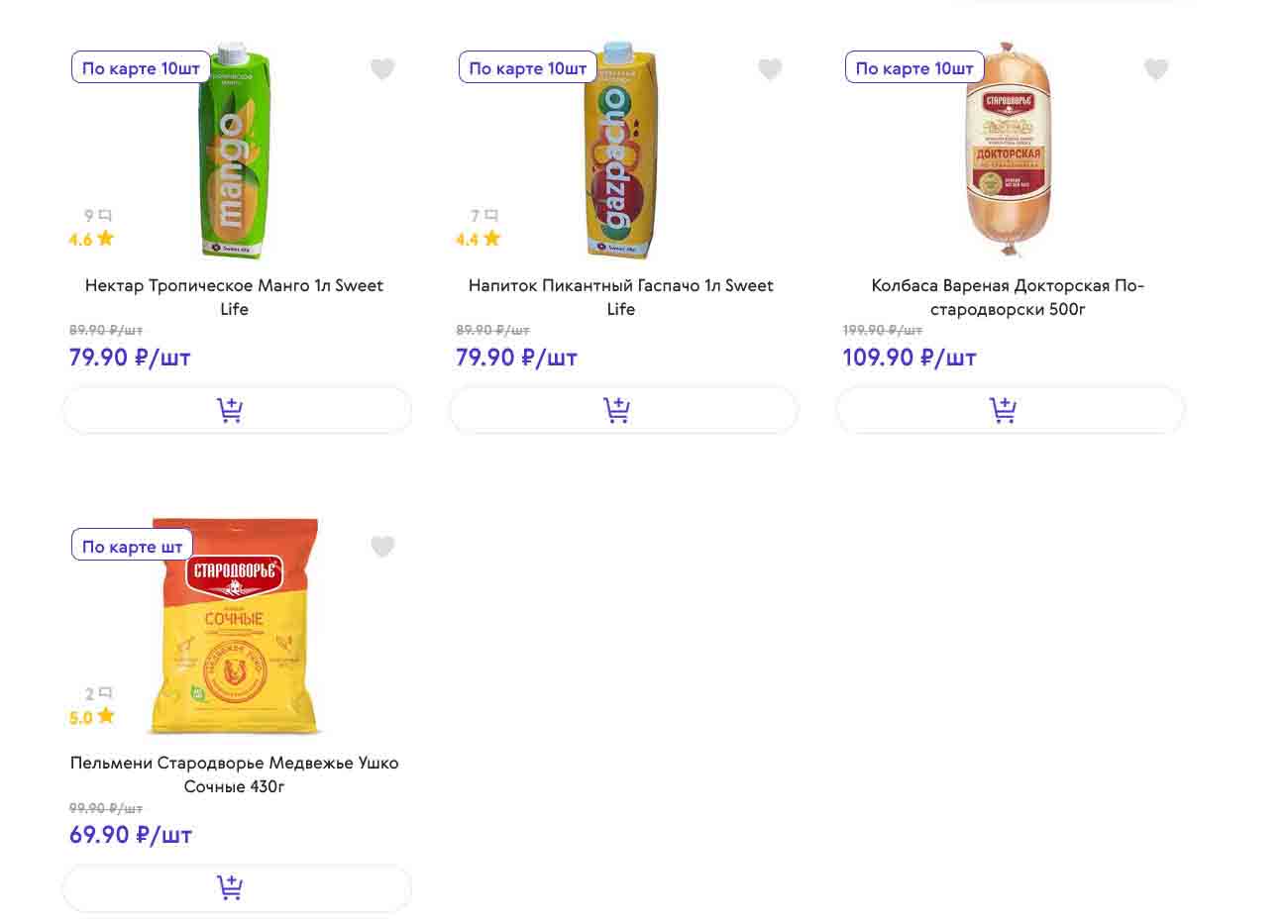Favorite the Starodvorye pelmeni product
The image size is (1288, 924).
point(382,547)
